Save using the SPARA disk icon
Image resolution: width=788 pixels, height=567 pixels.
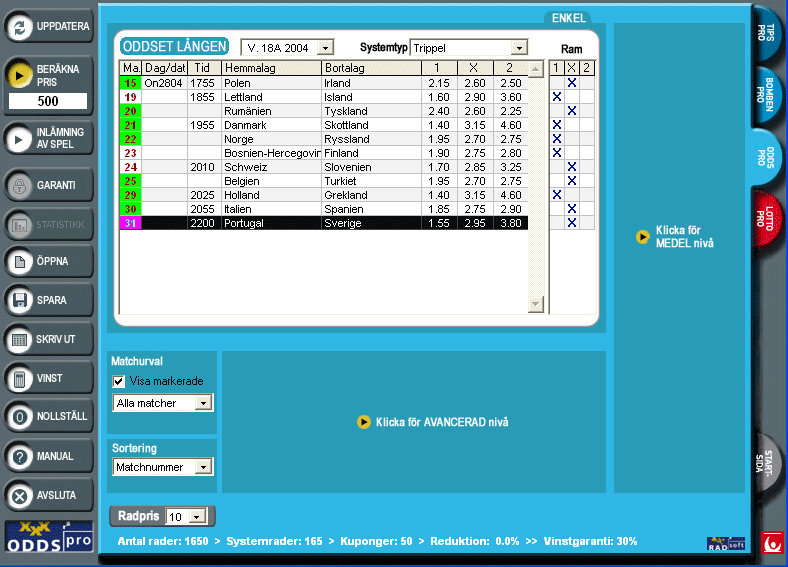(19, 300)
